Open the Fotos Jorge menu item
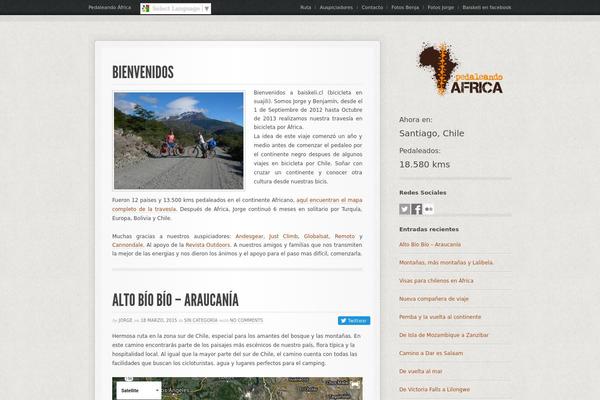600x400 pixels. [440, 8]
